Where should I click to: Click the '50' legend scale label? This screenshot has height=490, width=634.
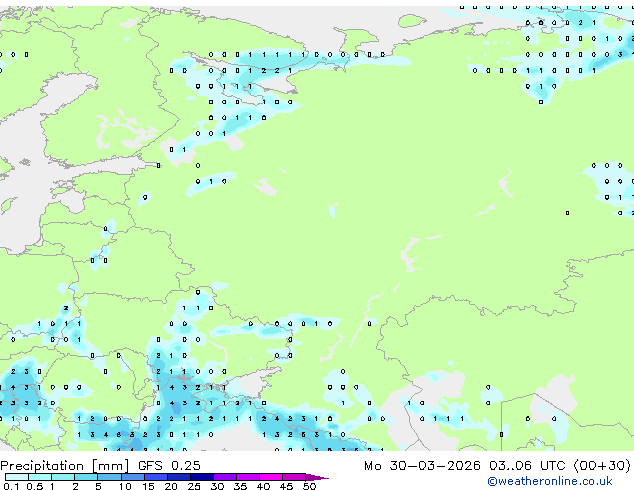pyautogui.click(x=310, y=486)
